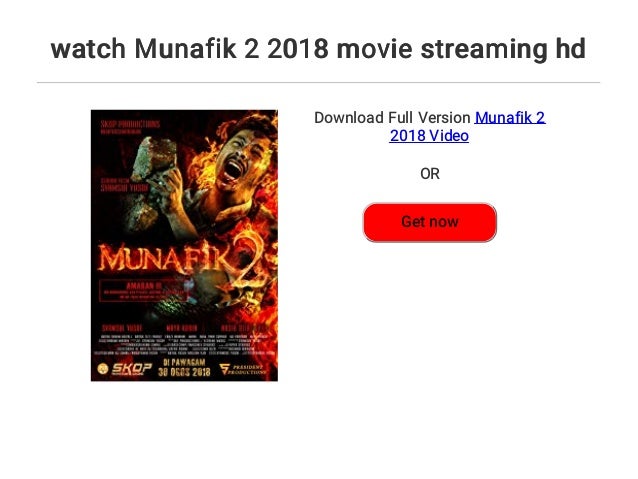This screenshot has width=638, height=479.
Task: Click the red AMARAN warning box on poster
Action: 143,291
